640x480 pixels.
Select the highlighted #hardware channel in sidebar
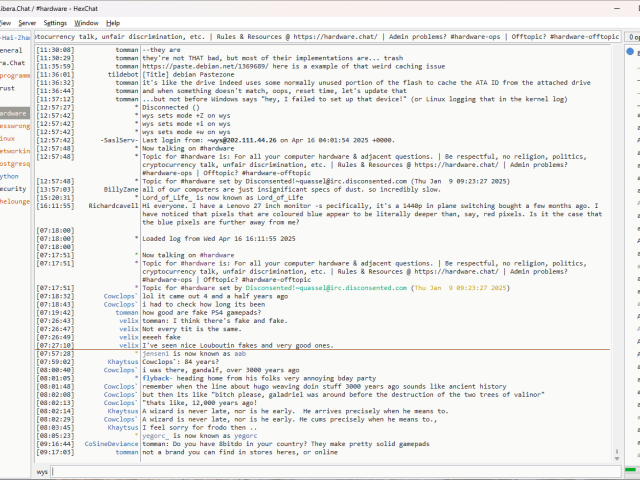point(14,113)
